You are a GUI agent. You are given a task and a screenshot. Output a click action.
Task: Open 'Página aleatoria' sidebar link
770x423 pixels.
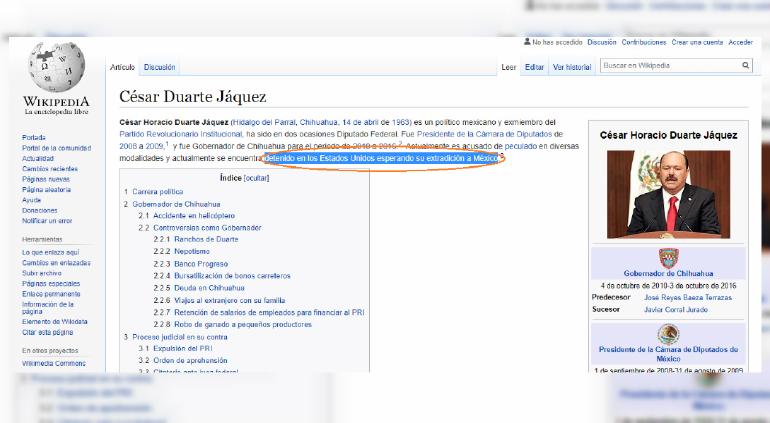(x=46, y=190)
